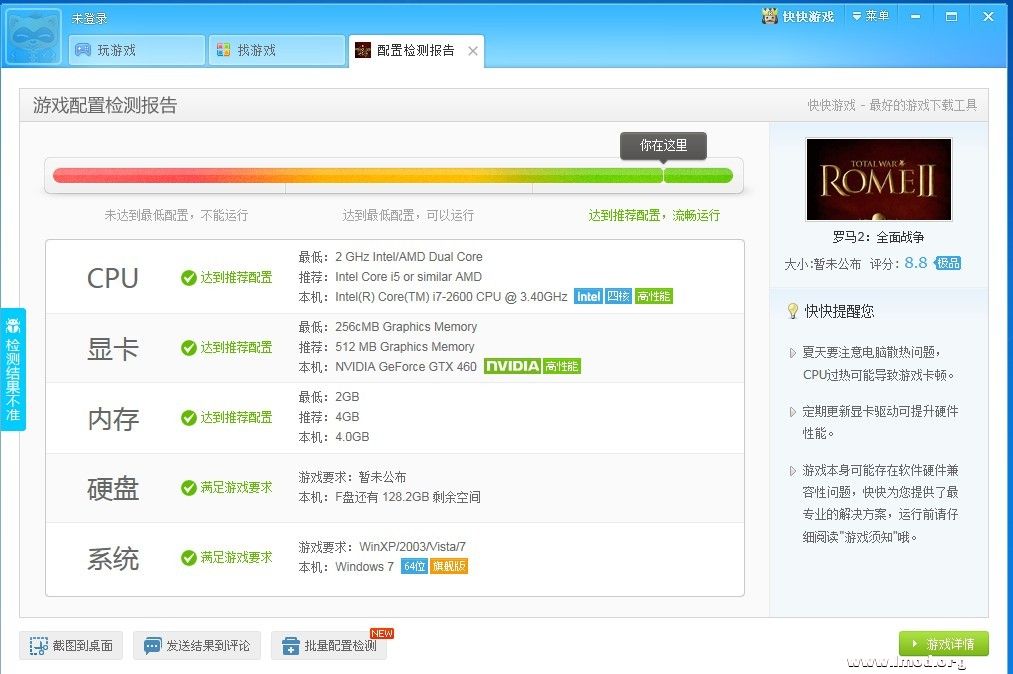Click the Rome II game cover thumbnail
Screen dimensions: 1013x674
point(878,179)
